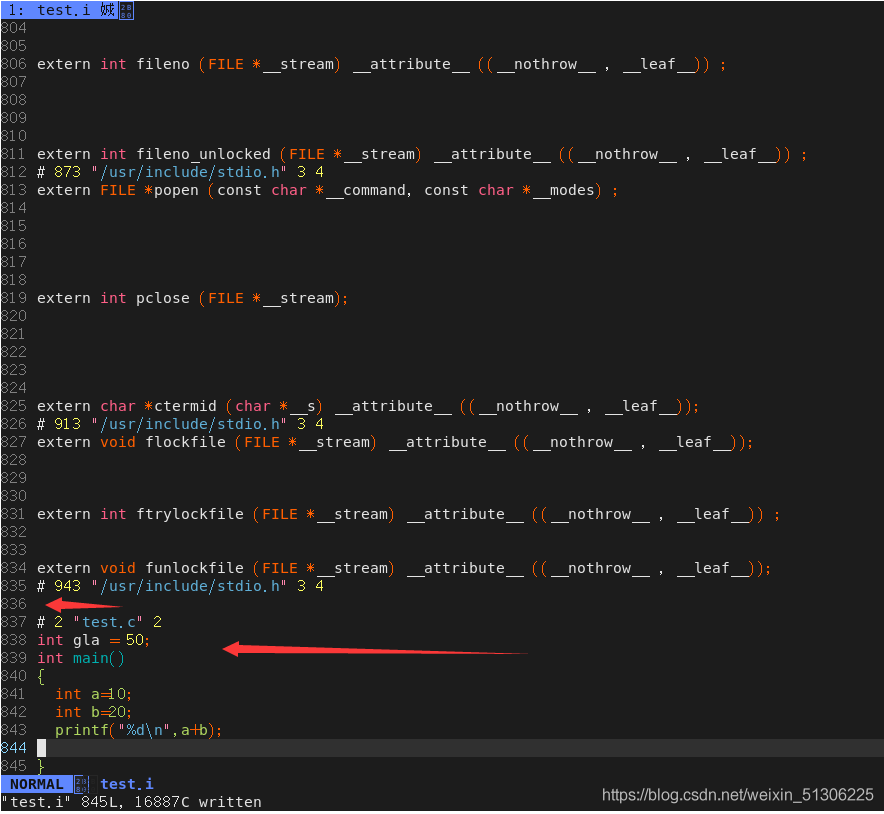Click the fileno_unlocked declaration line
Viewport: 884px width, 814px height.
tap(422, 154)
